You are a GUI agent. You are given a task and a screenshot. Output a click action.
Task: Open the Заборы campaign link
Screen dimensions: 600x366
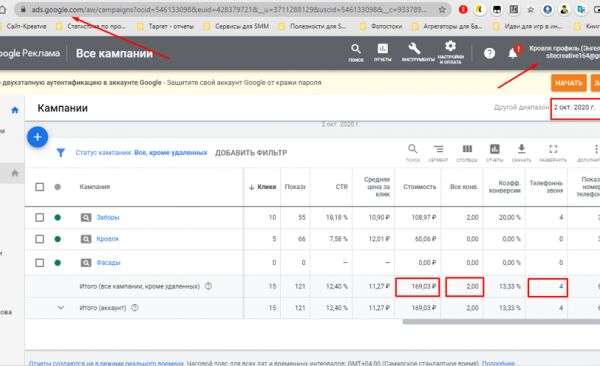(x=108, y=217)
